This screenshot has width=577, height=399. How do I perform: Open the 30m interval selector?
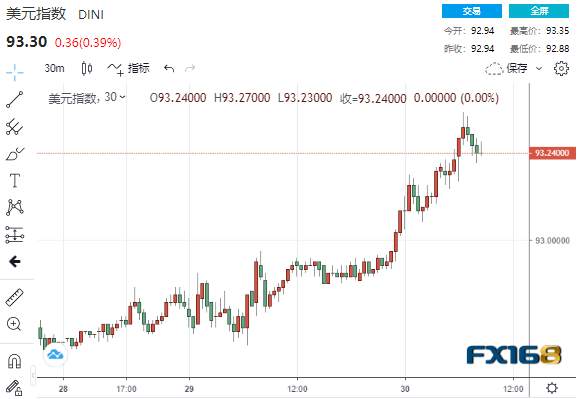click(x=54, y=68)
